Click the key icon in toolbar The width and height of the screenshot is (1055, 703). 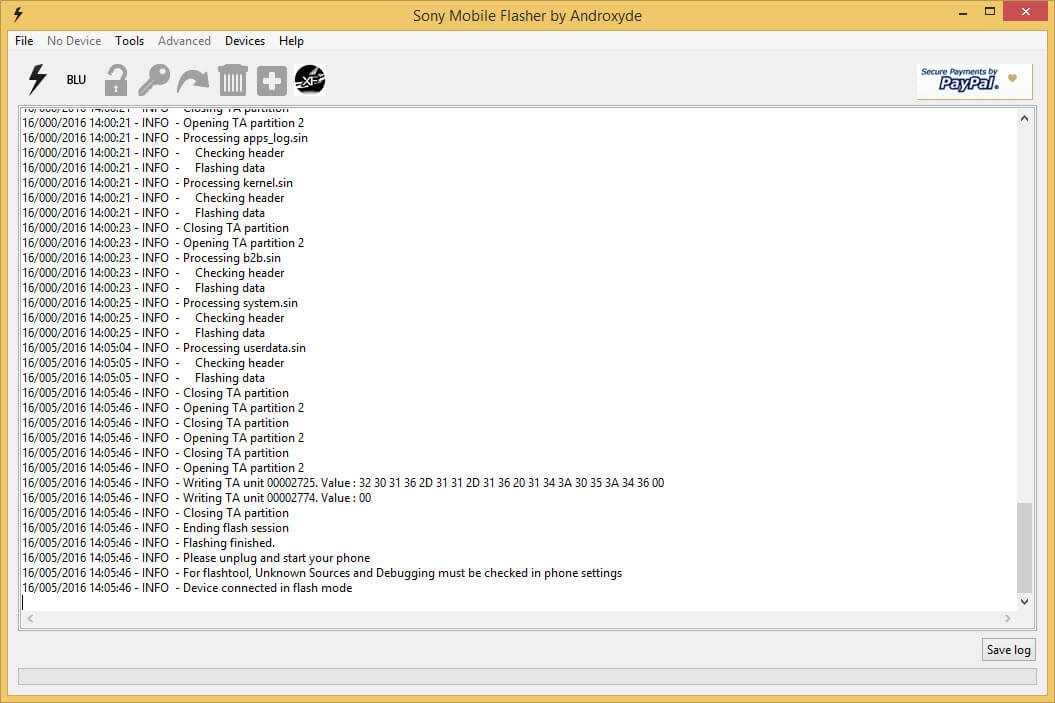153,80
